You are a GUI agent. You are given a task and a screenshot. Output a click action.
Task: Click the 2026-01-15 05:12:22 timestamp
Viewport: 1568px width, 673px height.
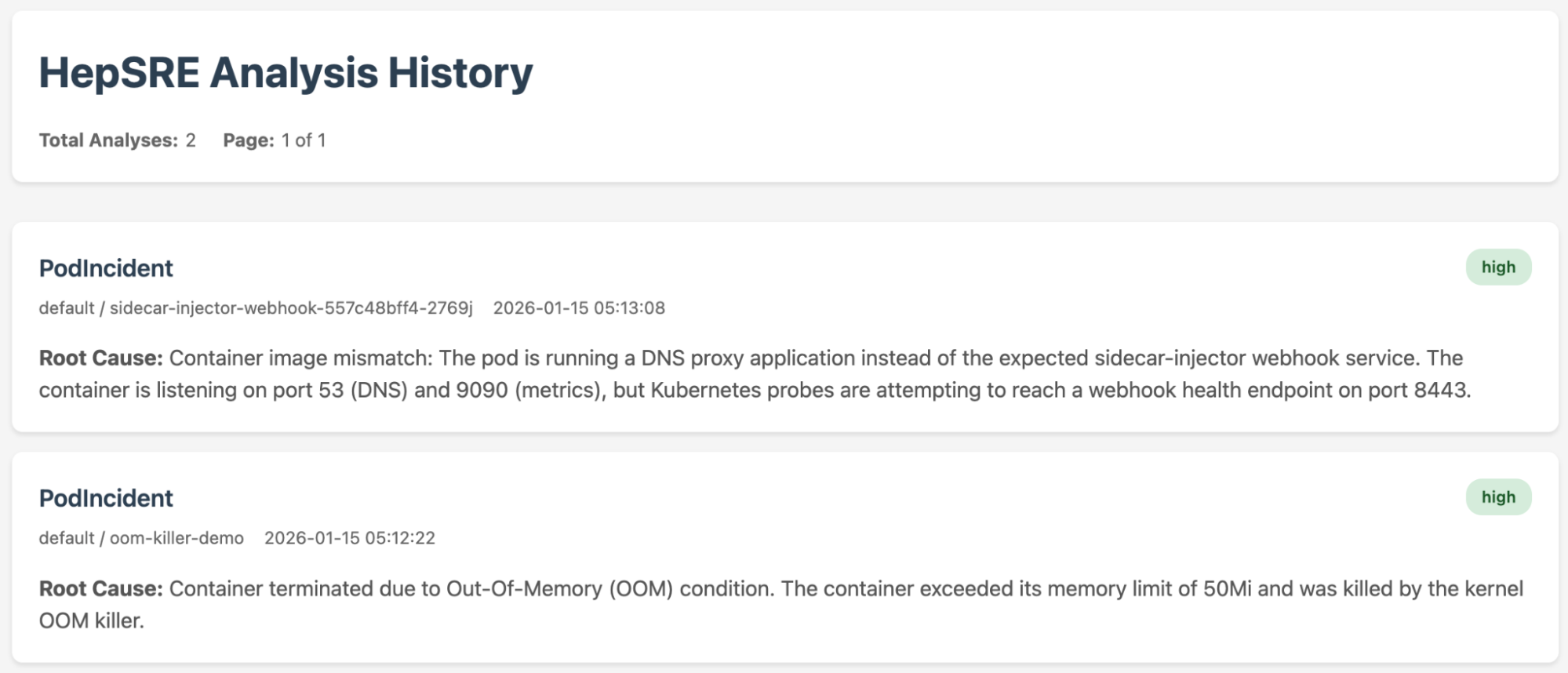coord(350,538)
